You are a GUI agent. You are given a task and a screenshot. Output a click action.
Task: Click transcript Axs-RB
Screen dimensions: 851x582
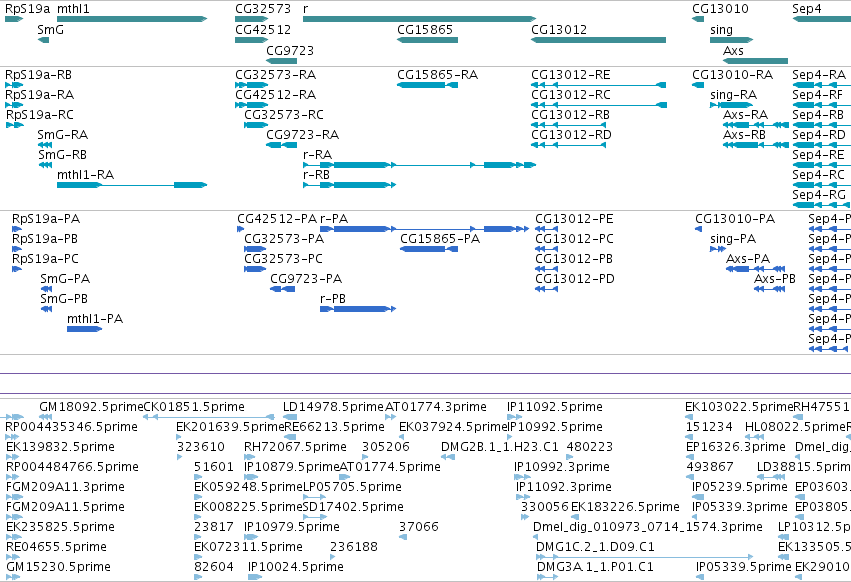coord(744,135)
